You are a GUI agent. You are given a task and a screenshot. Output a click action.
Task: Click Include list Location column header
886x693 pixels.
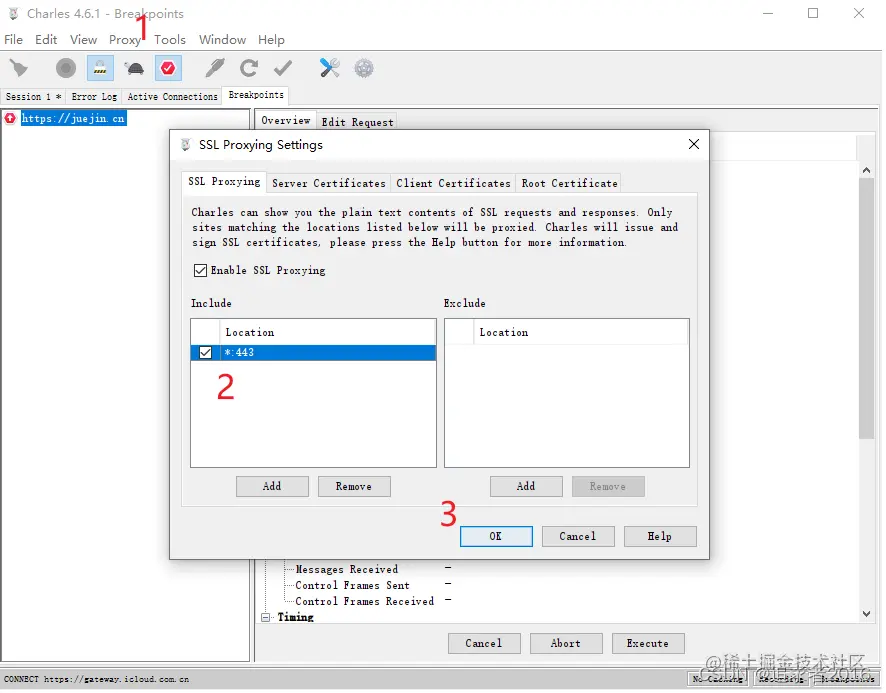coord(327,332)
